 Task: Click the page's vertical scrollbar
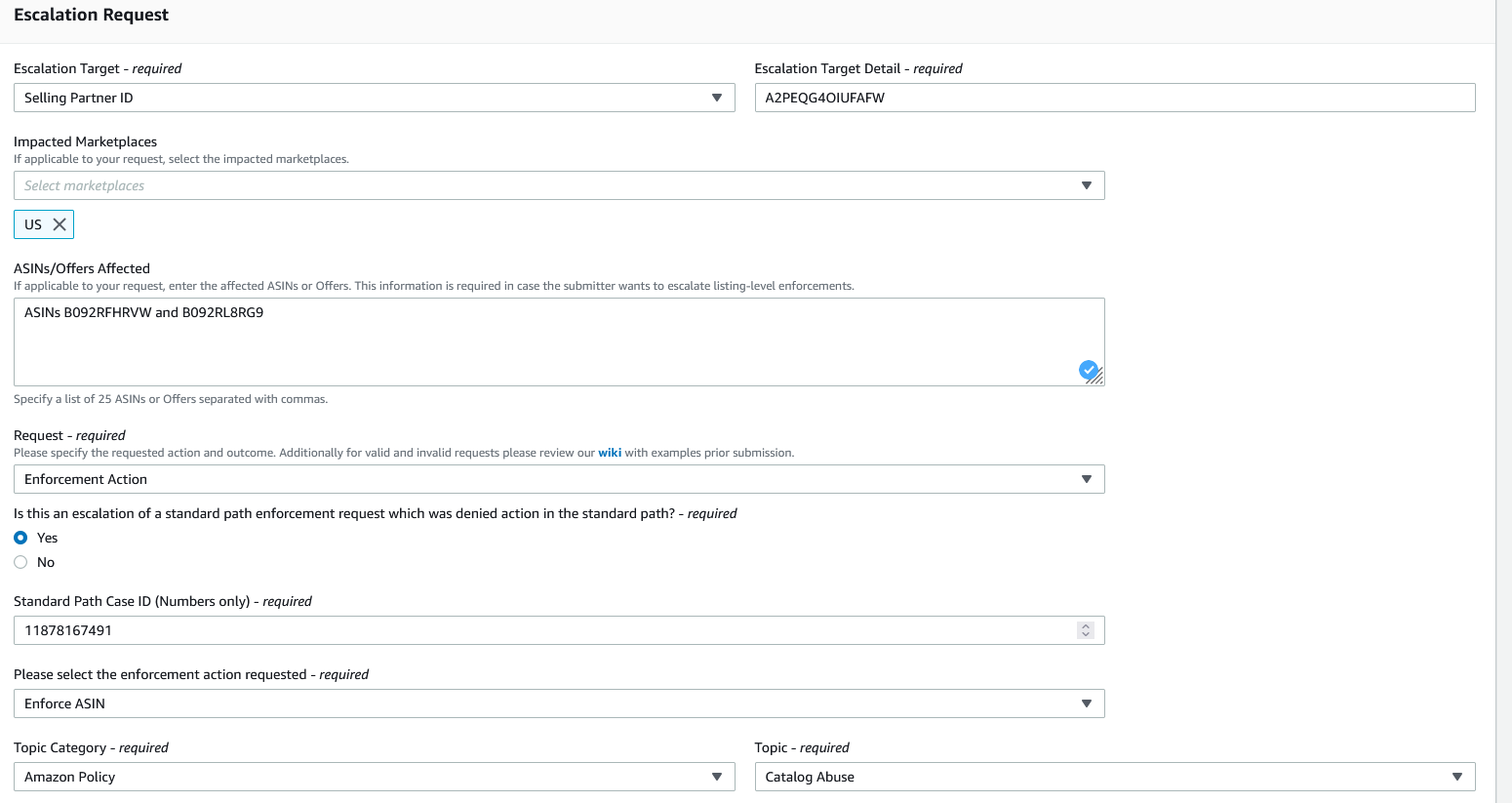point(1503,390)
